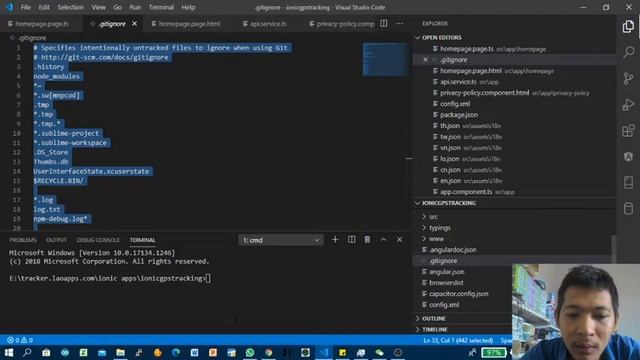
Task: Split the editor right
Action: 384,24
